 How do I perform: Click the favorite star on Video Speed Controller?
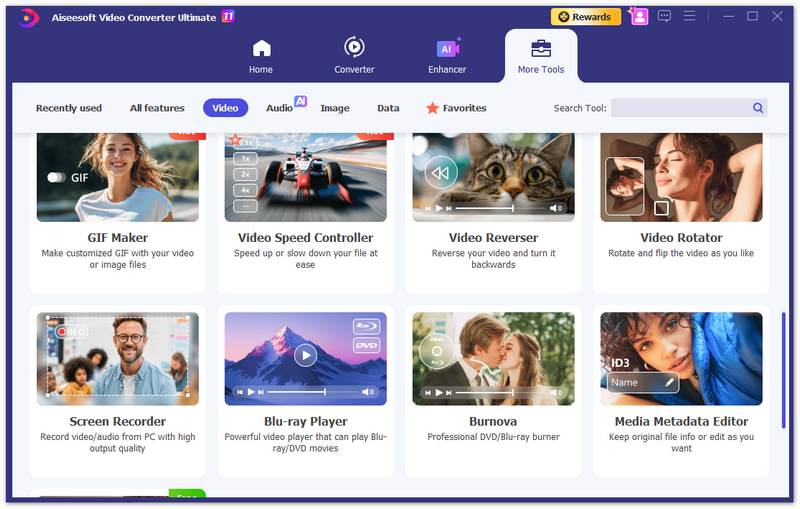(235, 140)
